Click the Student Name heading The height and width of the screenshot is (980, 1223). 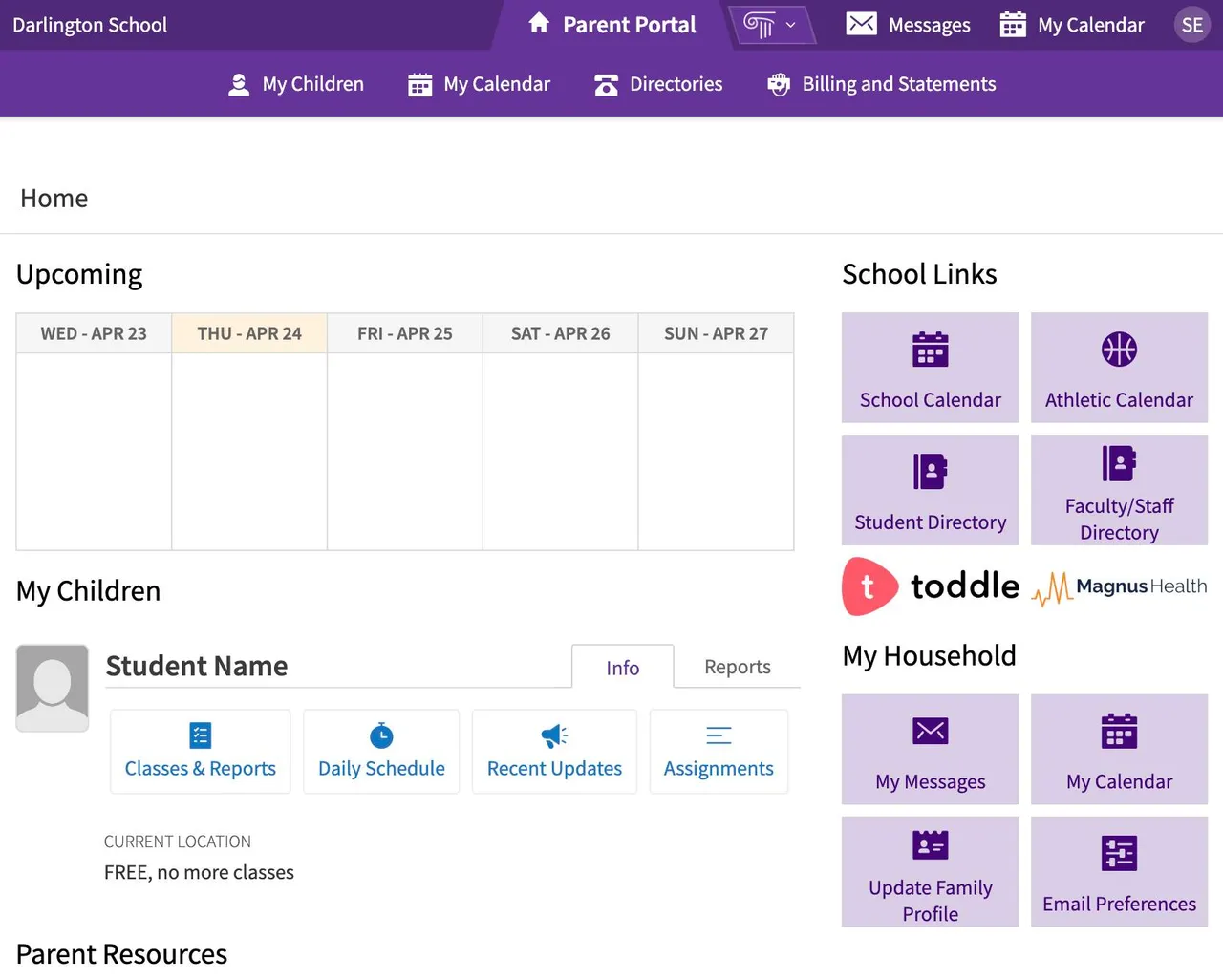(x=197, y=666)
